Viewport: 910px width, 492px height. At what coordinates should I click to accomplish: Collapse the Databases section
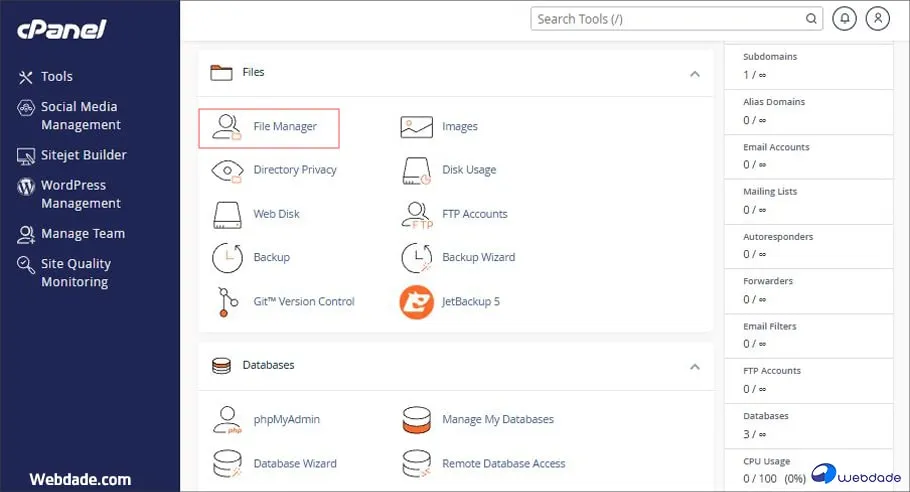(x=694, y=366)
